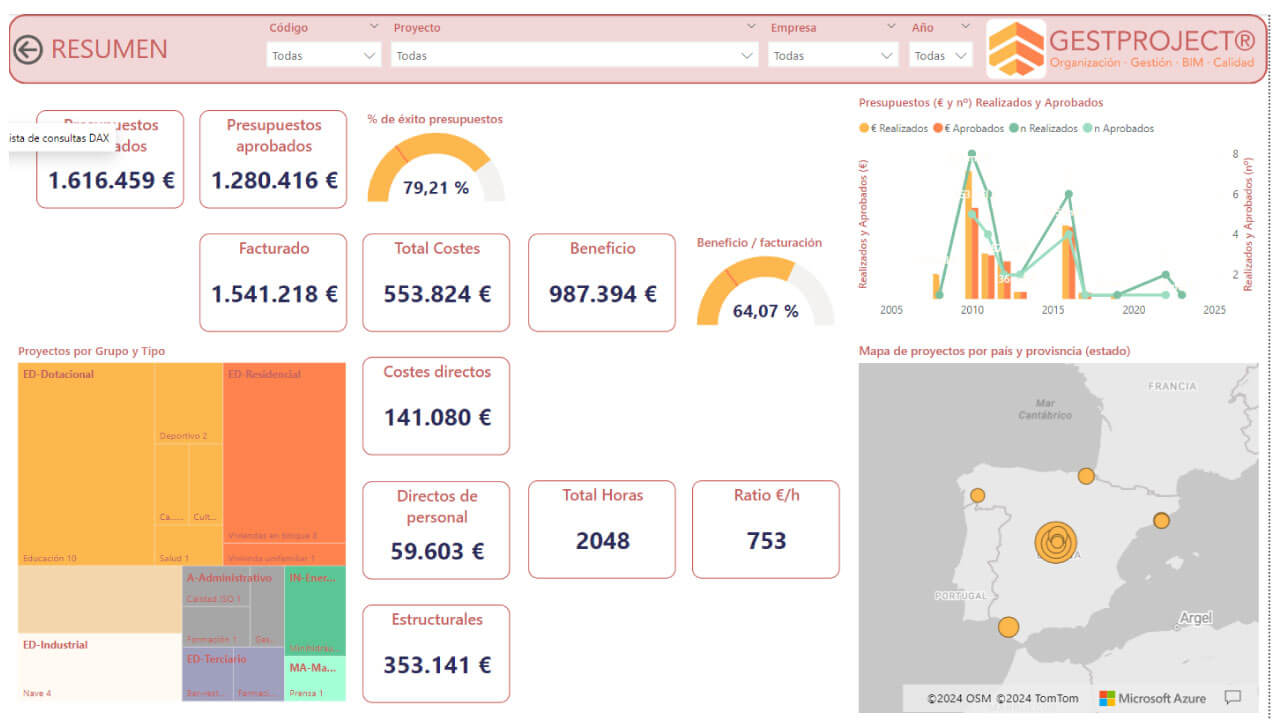The image size is (1280, 720).
Task: Toggle the € Realizados legend item
Action: tap(894, 128)
